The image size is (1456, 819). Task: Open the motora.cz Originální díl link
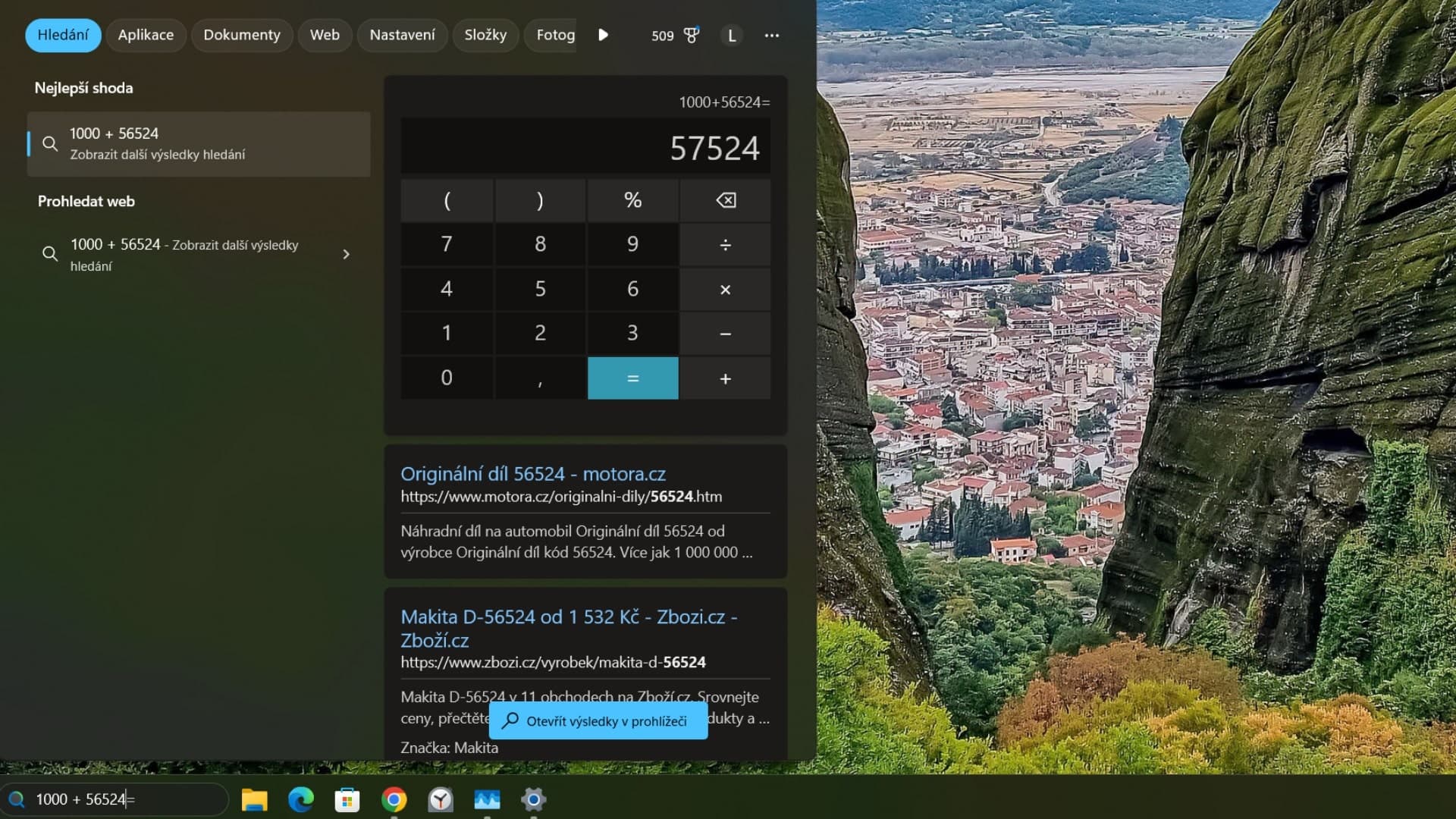coord(532,474)
